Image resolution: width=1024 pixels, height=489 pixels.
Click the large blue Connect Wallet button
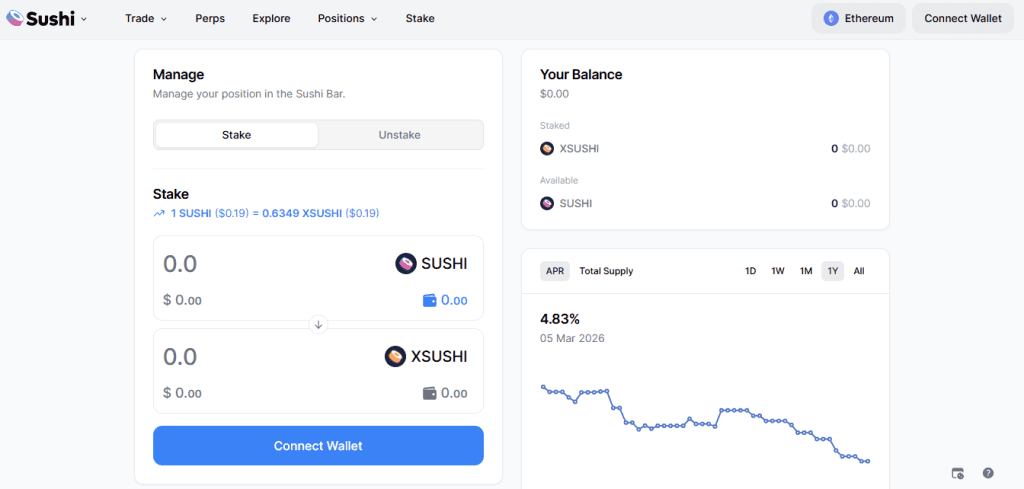319,446
